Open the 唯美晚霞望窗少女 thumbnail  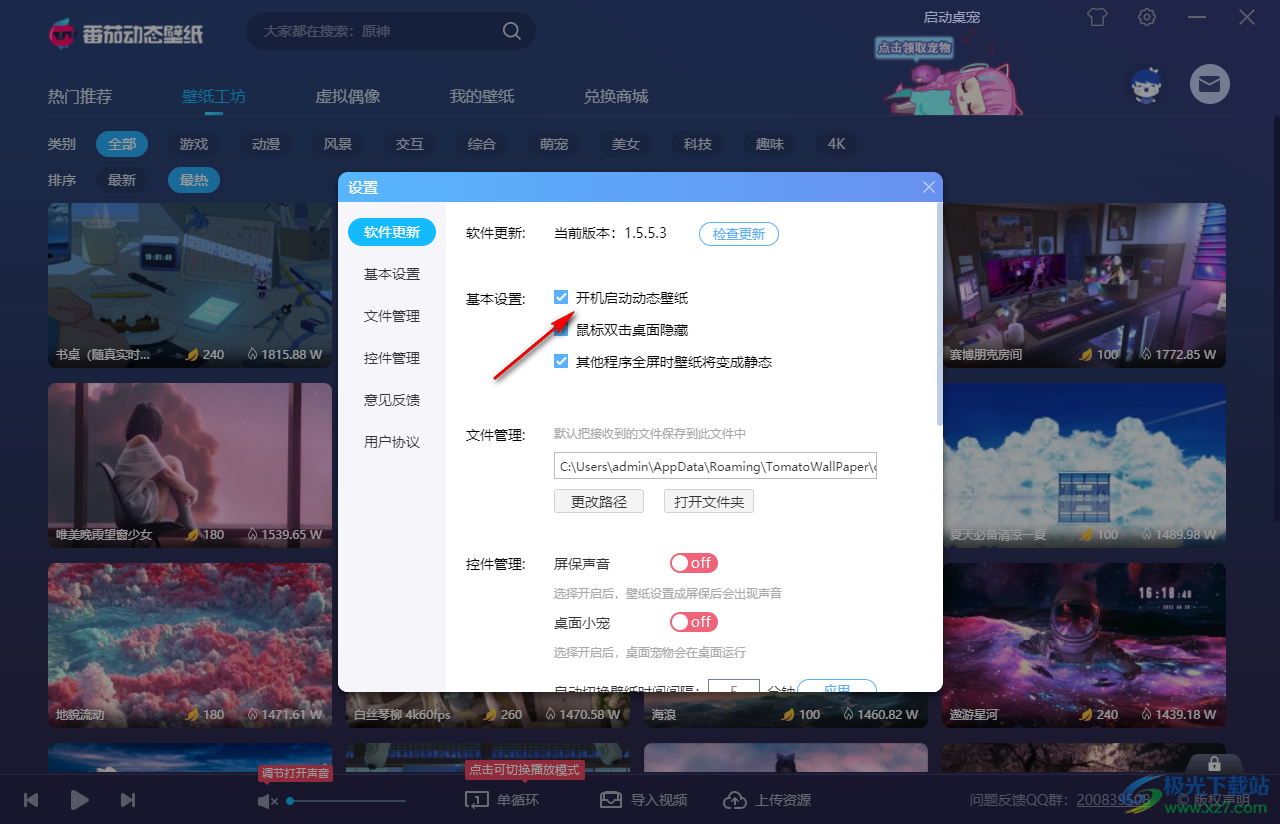coord(190,465)
